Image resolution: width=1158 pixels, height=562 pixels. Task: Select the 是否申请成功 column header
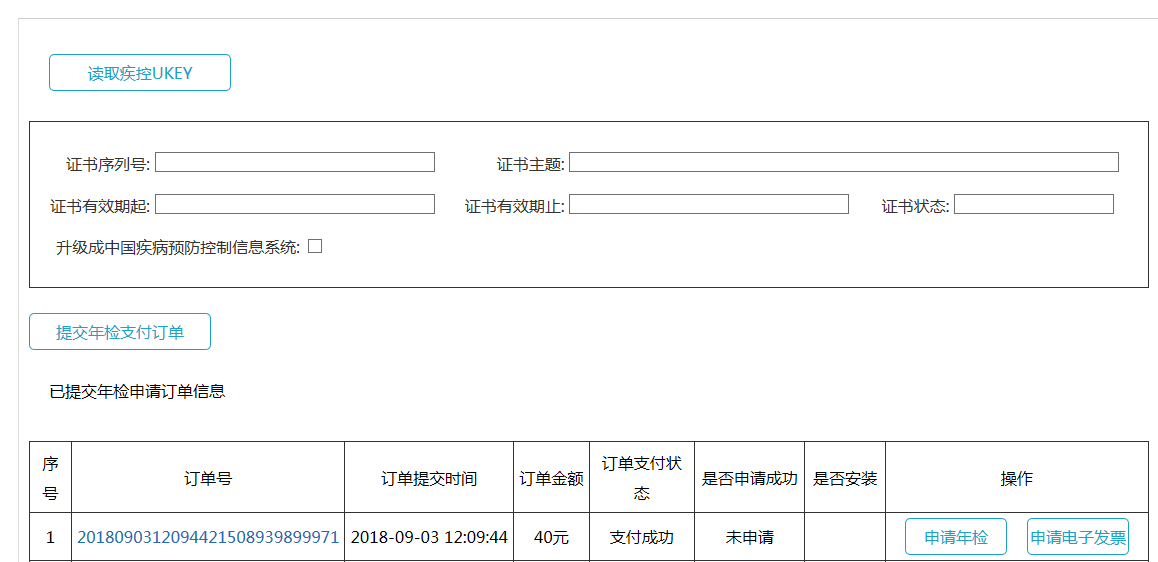tap(749, 478)
